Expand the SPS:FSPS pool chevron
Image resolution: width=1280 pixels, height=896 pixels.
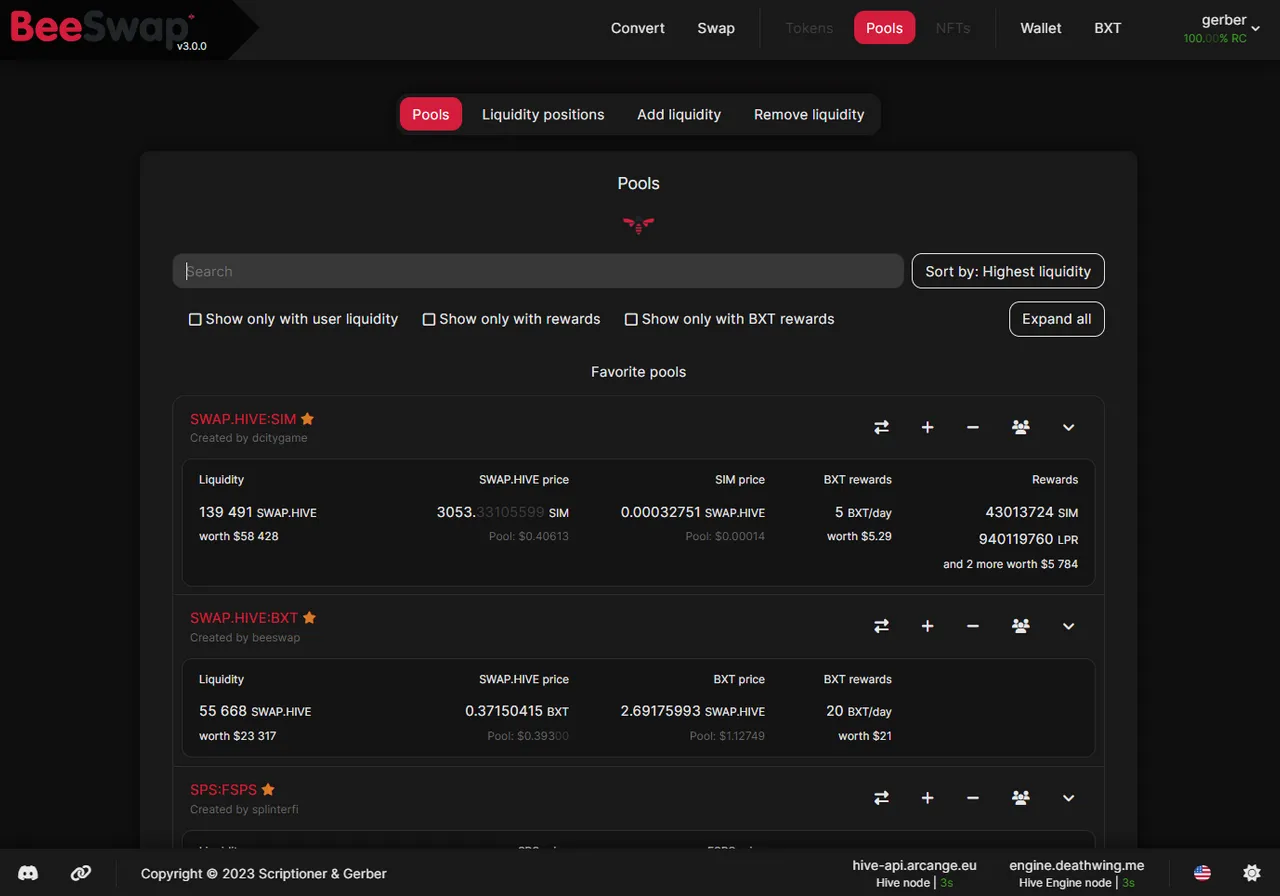coord(1068,798)
